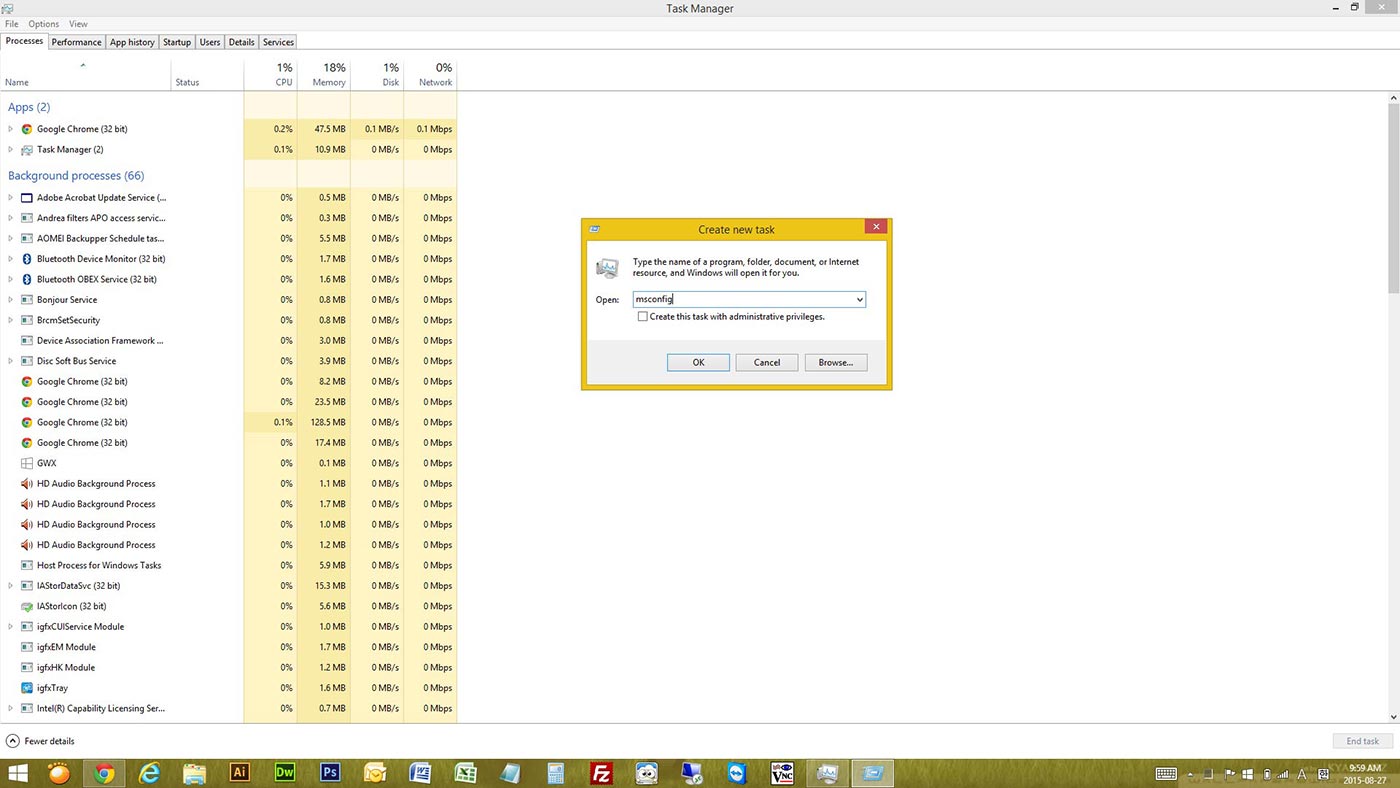Sort processes by the Disk column

(x=377, y=75)
